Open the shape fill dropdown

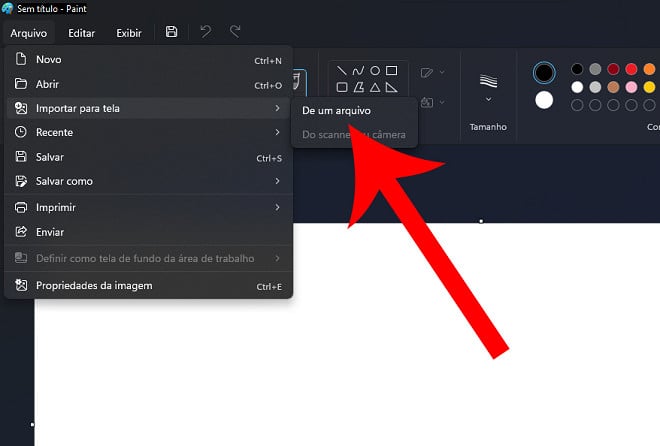pos(432,102)
